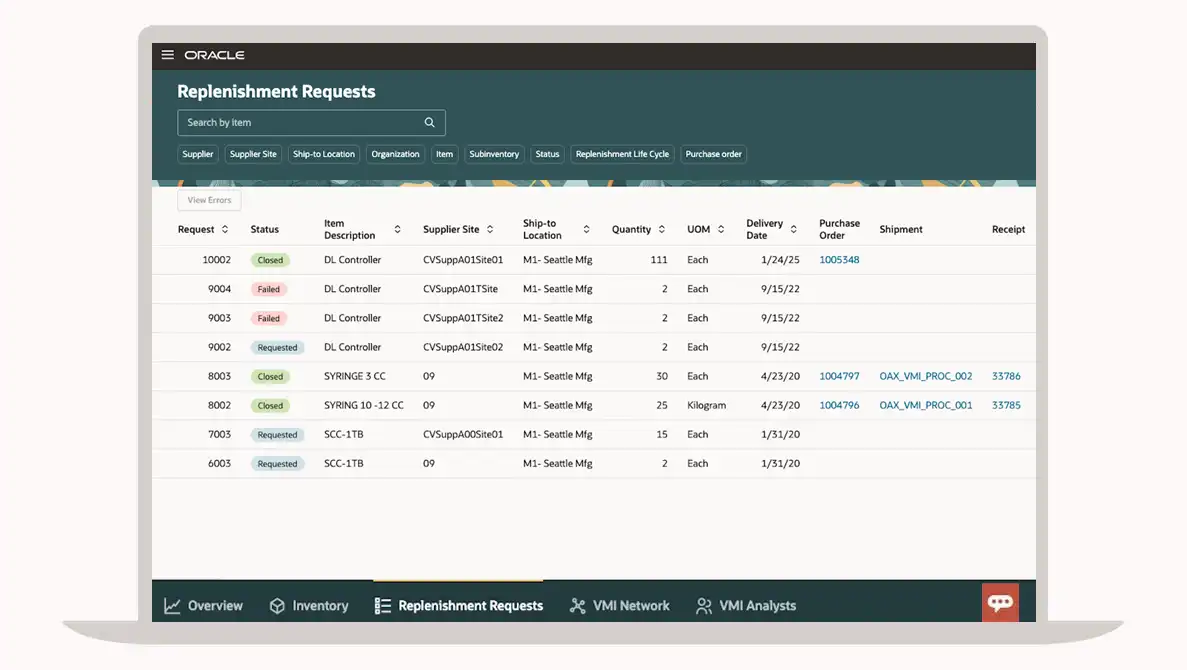Open the Replenishment Life Cycle filter
Image resolution: width=1187 pixels, height=670 pixels.
(622, 154)
